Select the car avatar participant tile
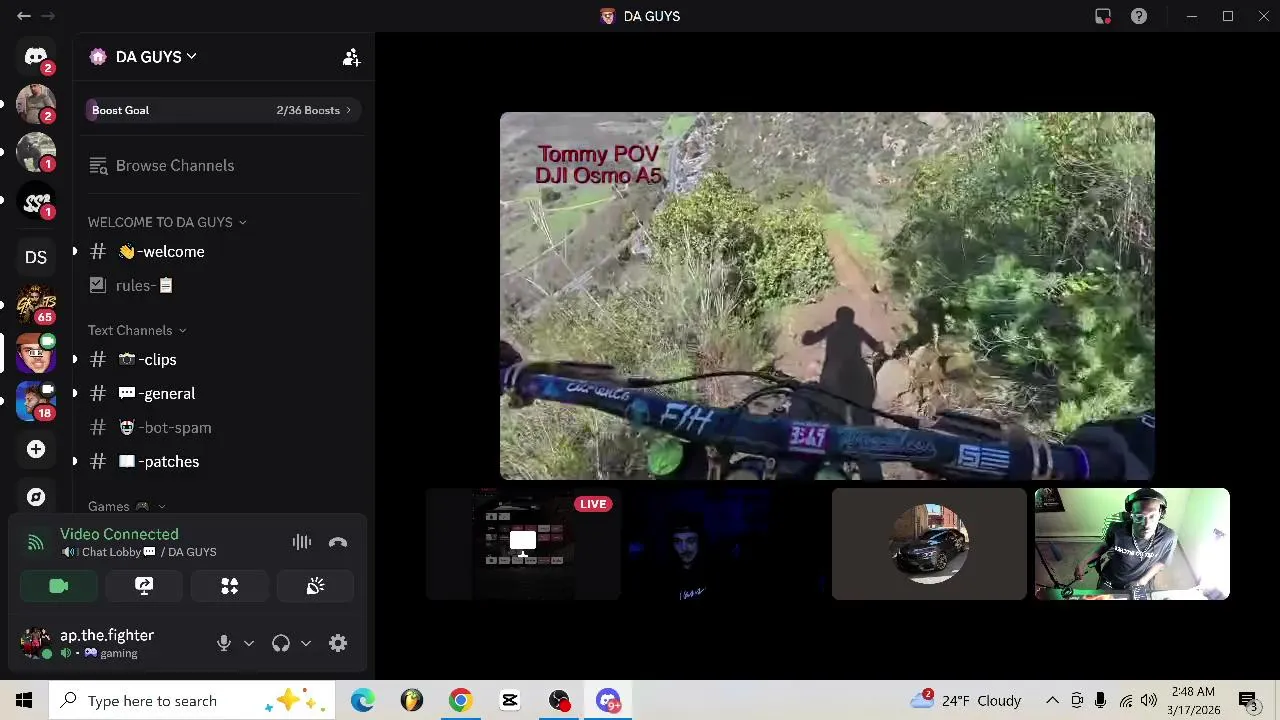This screenshot has width=1280, height=720. point(929,544)
